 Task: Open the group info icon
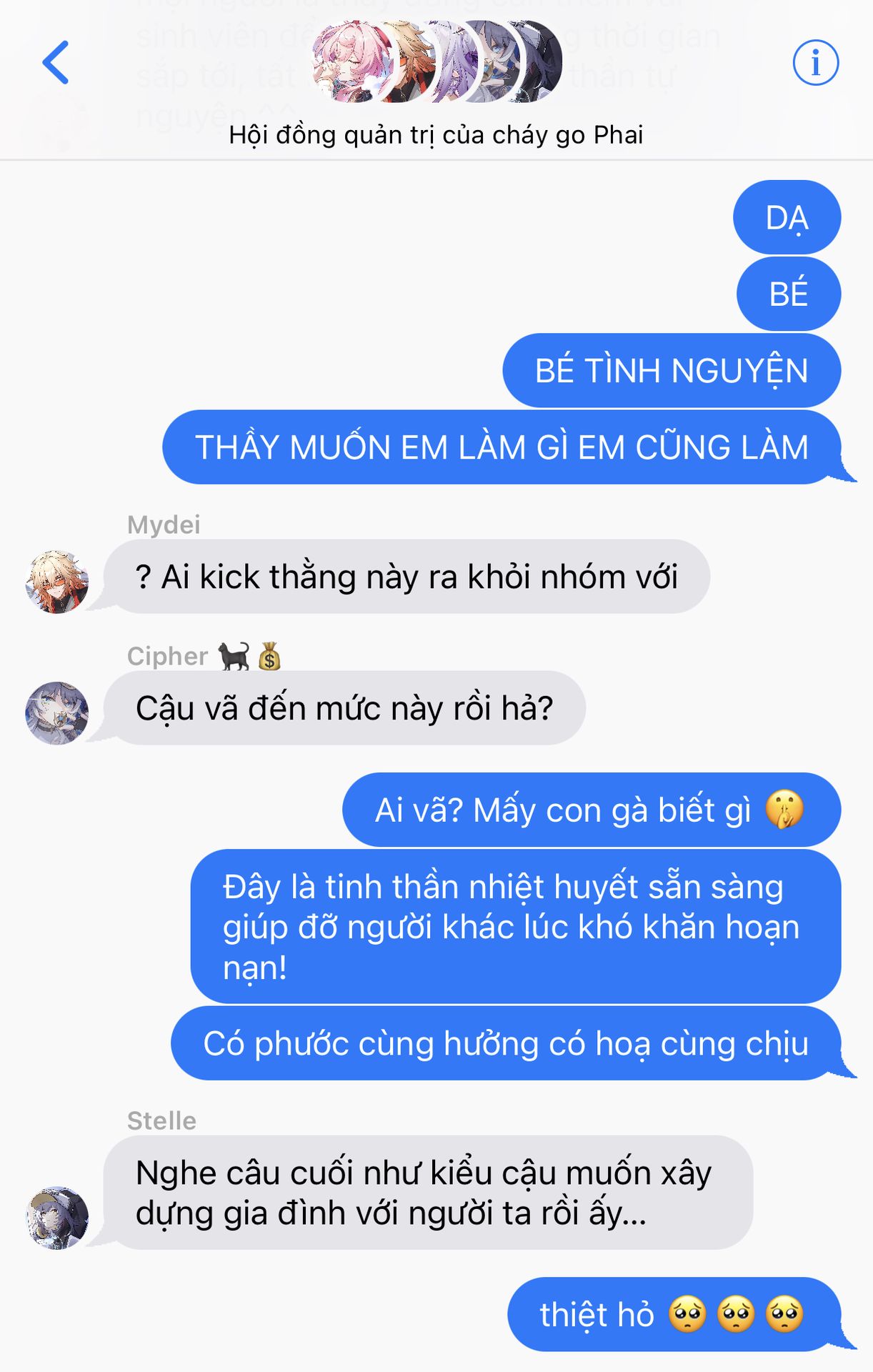(815, 63)
